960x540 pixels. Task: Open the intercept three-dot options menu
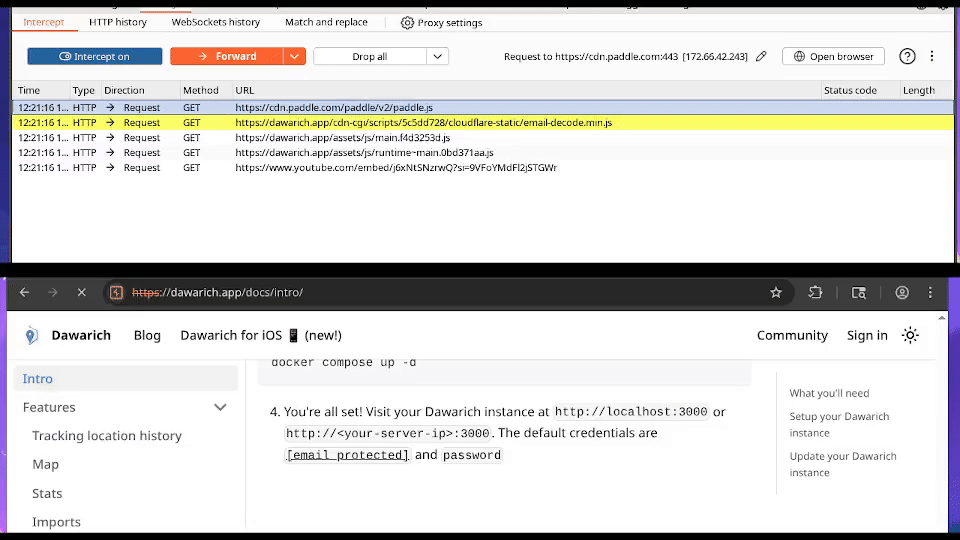[x=932, y=56]
